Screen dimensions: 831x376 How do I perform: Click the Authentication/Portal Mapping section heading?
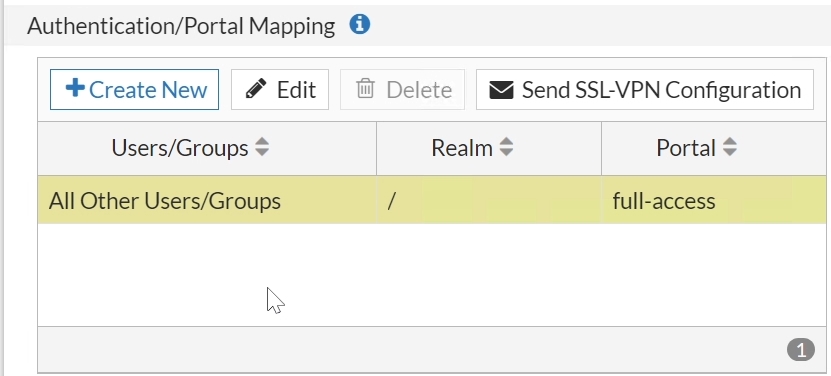[181, 25]
